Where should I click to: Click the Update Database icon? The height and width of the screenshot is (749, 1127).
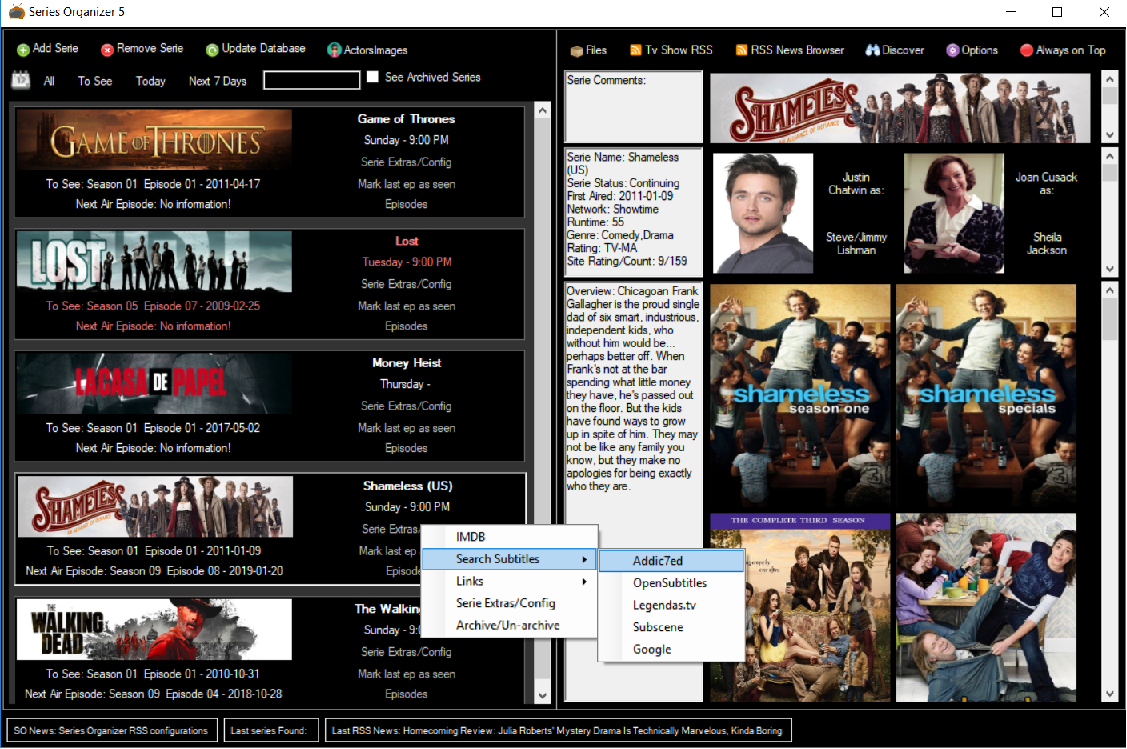212,50
